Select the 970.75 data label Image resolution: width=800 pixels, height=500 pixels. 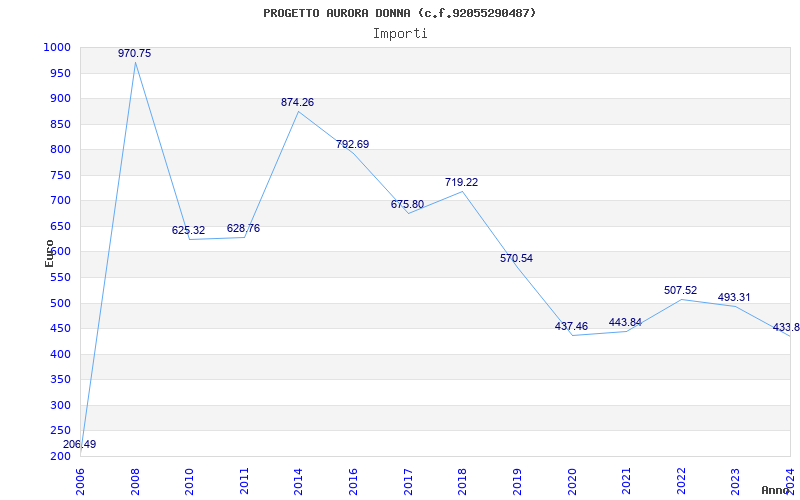click(135, 53)
